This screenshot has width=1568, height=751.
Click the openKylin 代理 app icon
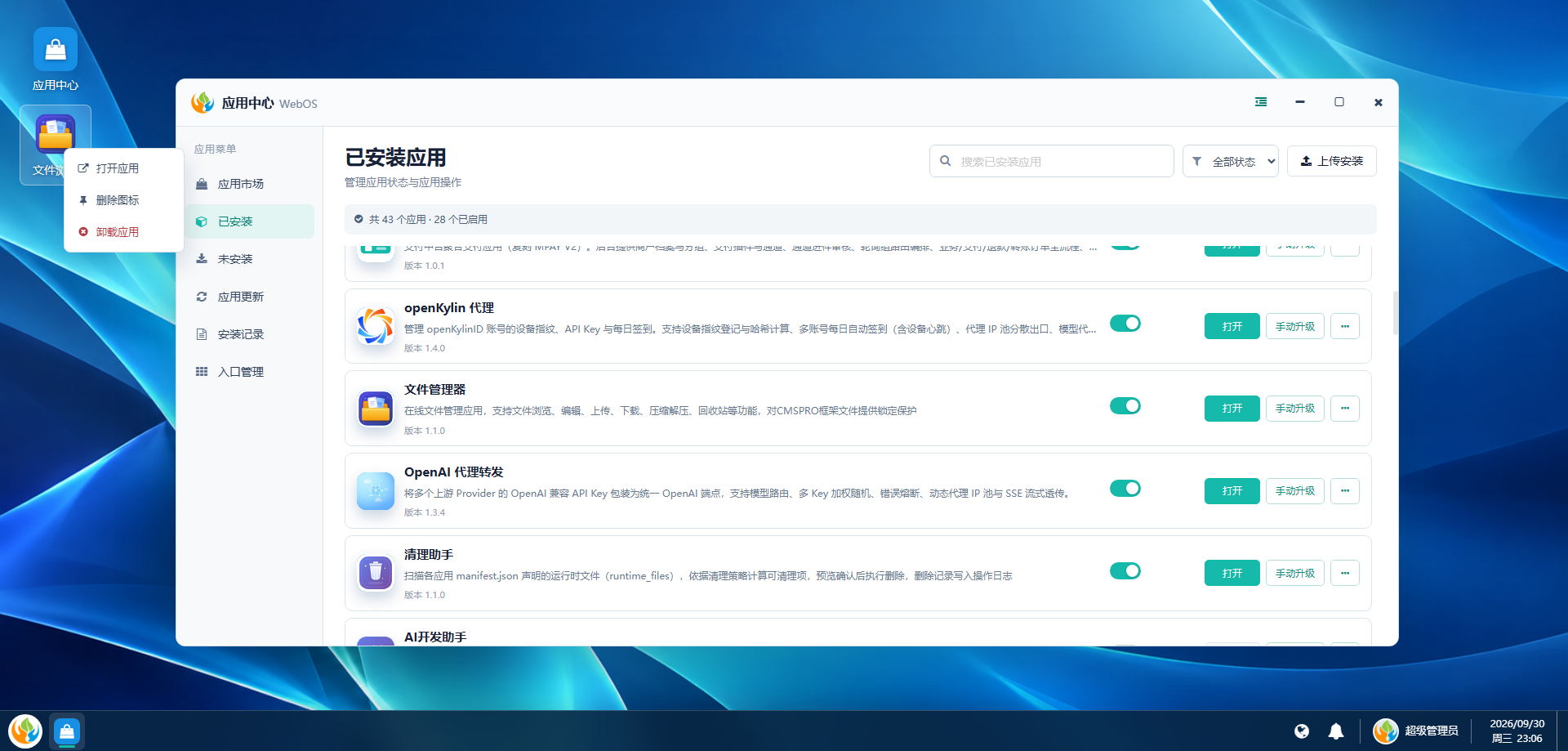[376, 326]
